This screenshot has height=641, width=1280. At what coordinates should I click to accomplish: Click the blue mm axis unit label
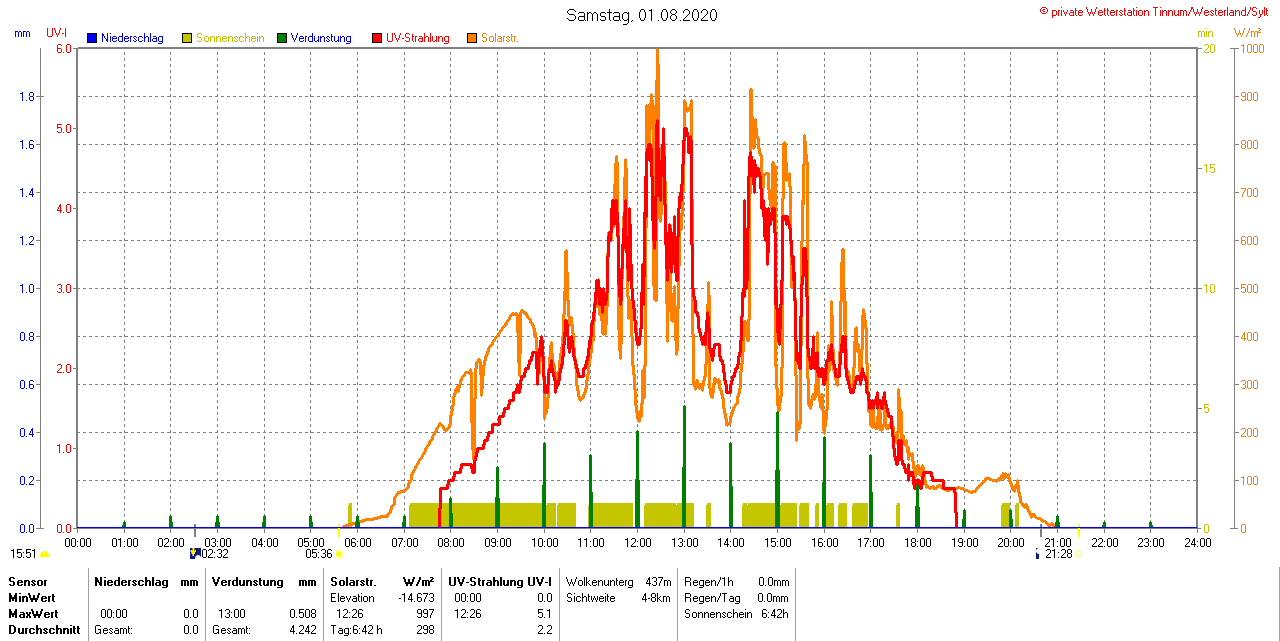point(23,33)
